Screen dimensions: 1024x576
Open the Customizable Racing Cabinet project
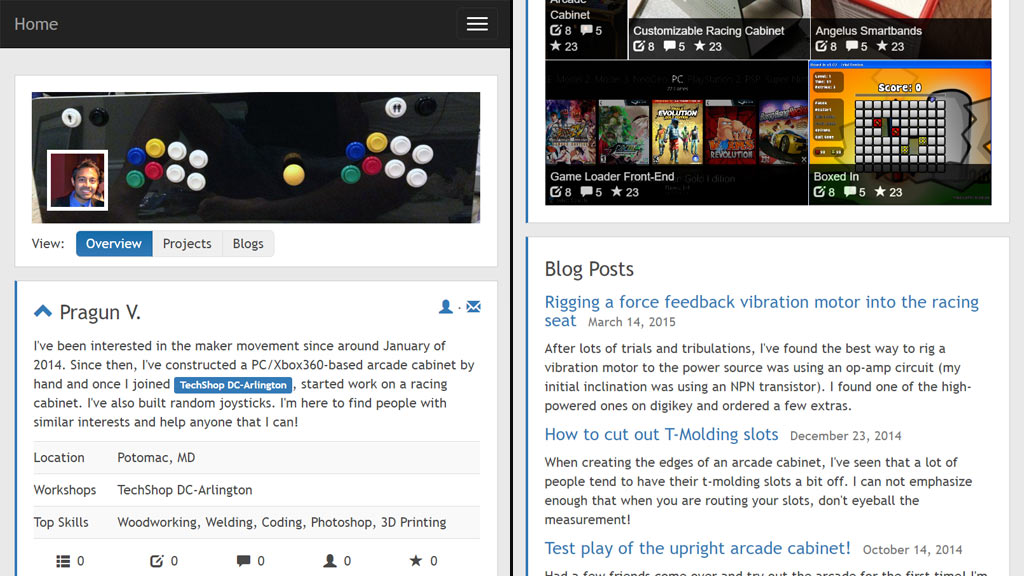pyautogui.click(x=719, y=29)
